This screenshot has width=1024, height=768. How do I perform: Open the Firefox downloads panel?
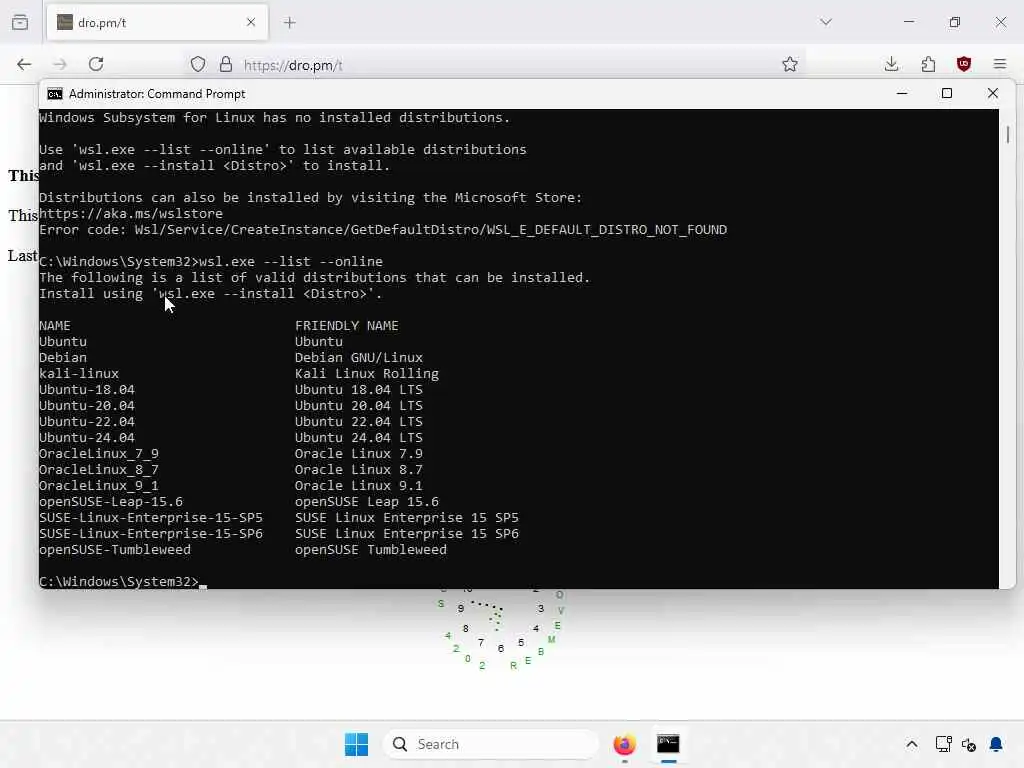(x=891, y=64)
